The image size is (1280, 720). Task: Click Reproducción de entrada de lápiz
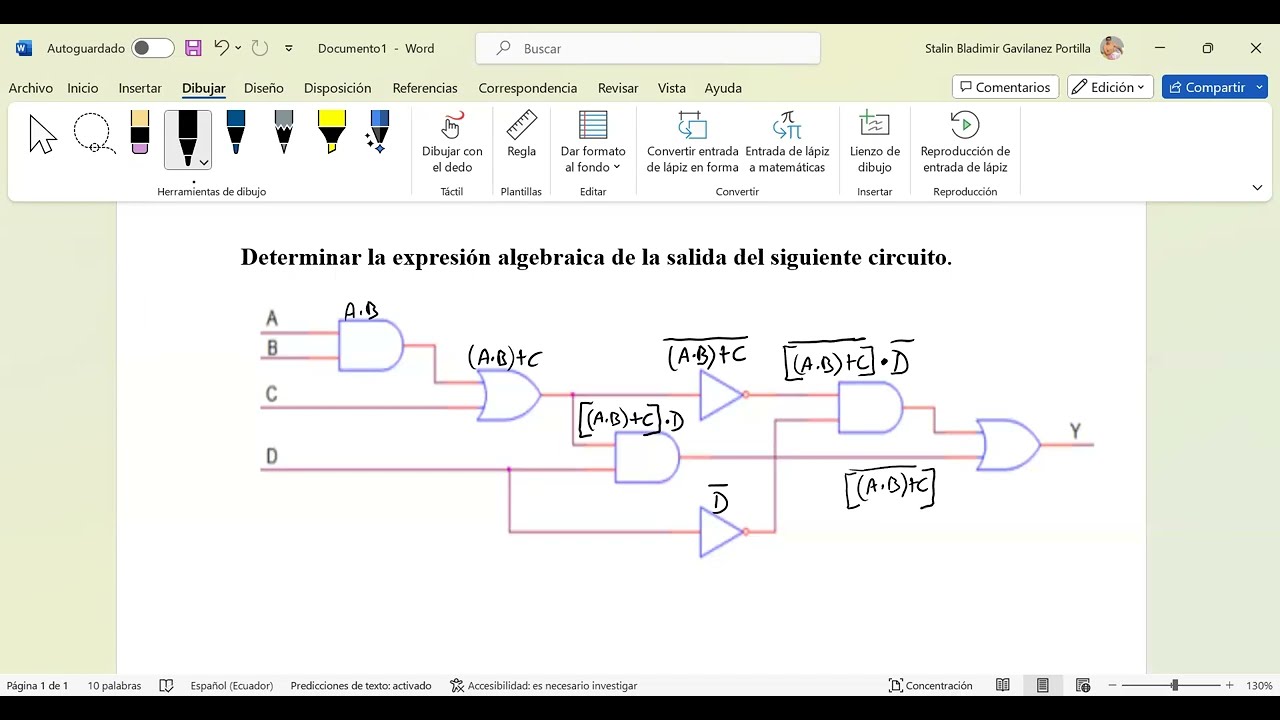click(965, 143)
